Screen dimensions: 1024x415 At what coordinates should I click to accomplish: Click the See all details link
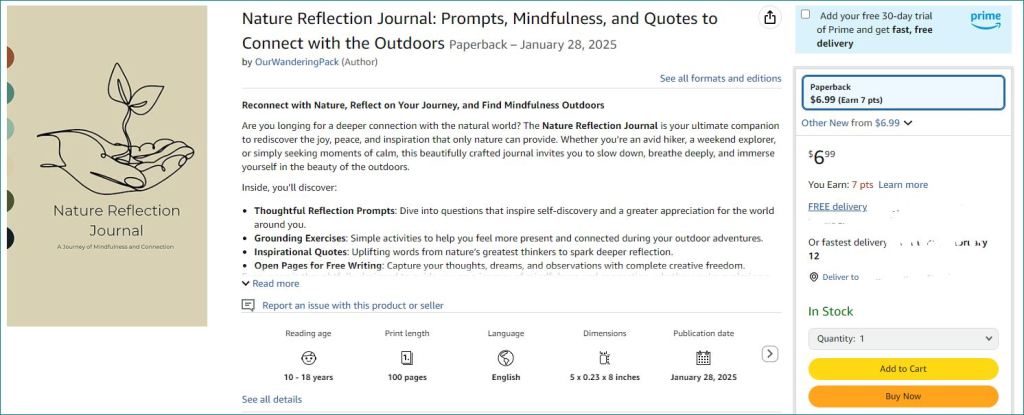click(x=271, y=399)
